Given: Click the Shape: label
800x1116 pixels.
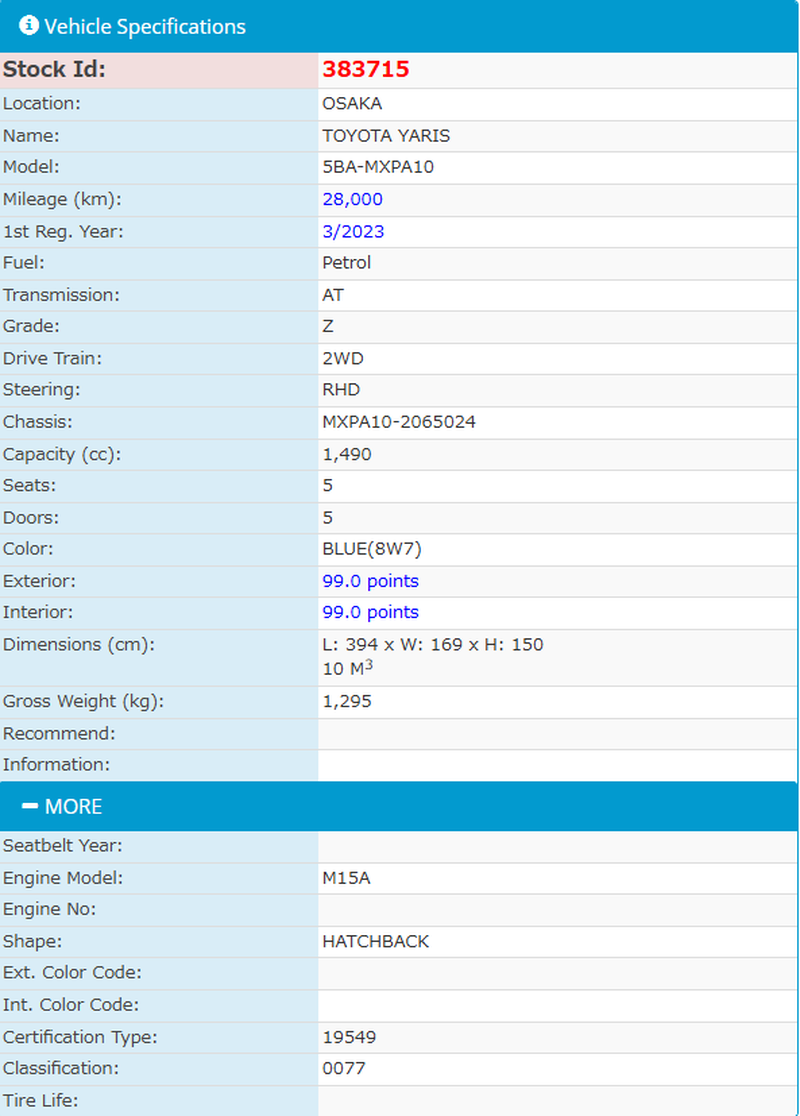Looking at the screenshot, I should [x=32, y=941].
